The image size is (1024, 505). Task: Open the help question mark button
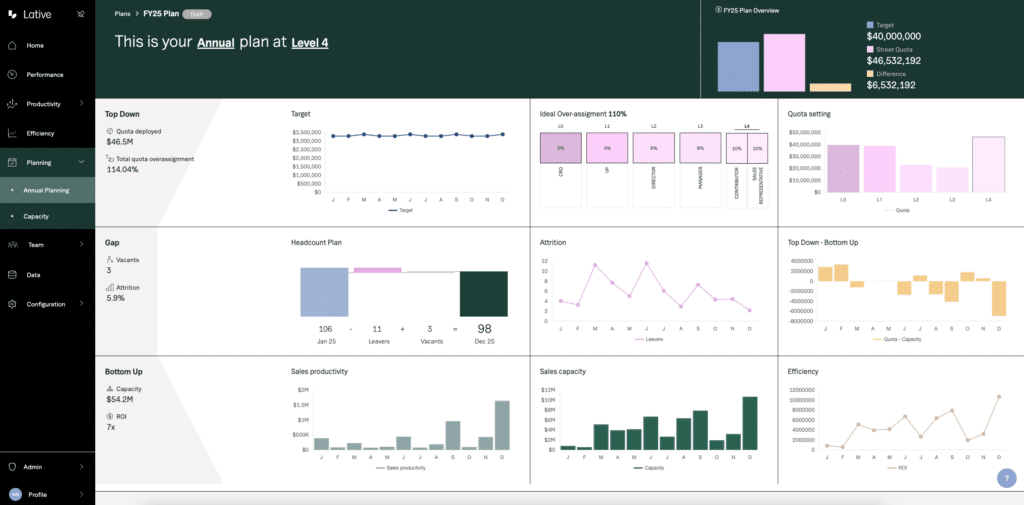pos(1006,478)
